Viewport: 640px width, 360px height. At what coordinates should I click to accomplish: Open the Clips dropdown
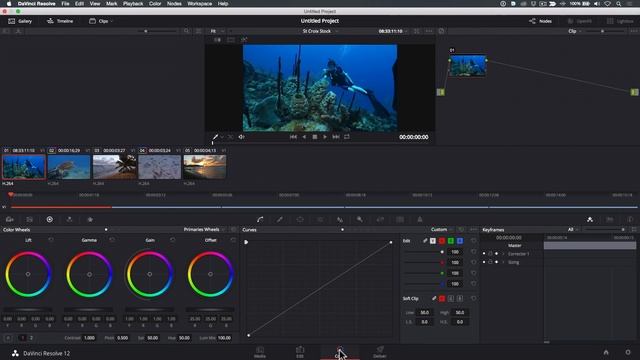pyautogui.click(x=101, y=21)
